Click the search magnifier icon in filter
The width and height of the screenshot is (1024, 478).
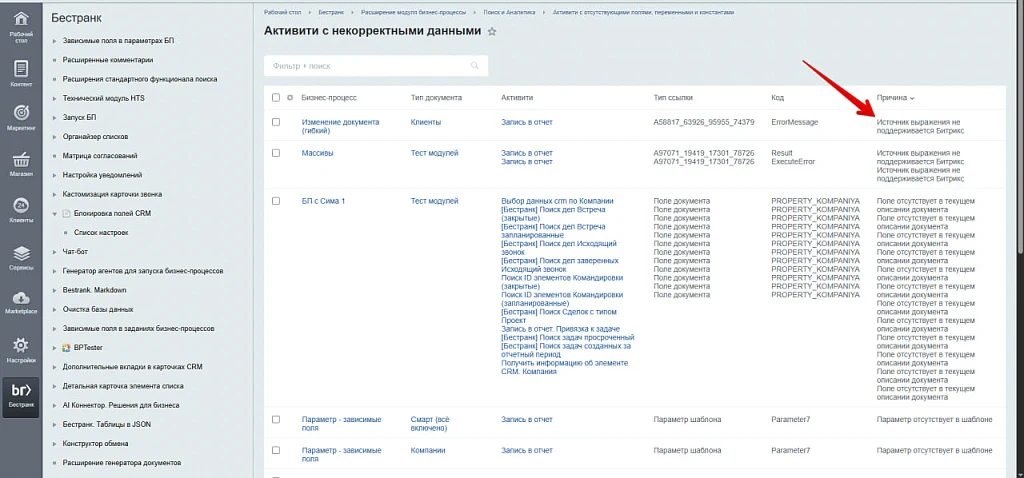tap(475, 65)
